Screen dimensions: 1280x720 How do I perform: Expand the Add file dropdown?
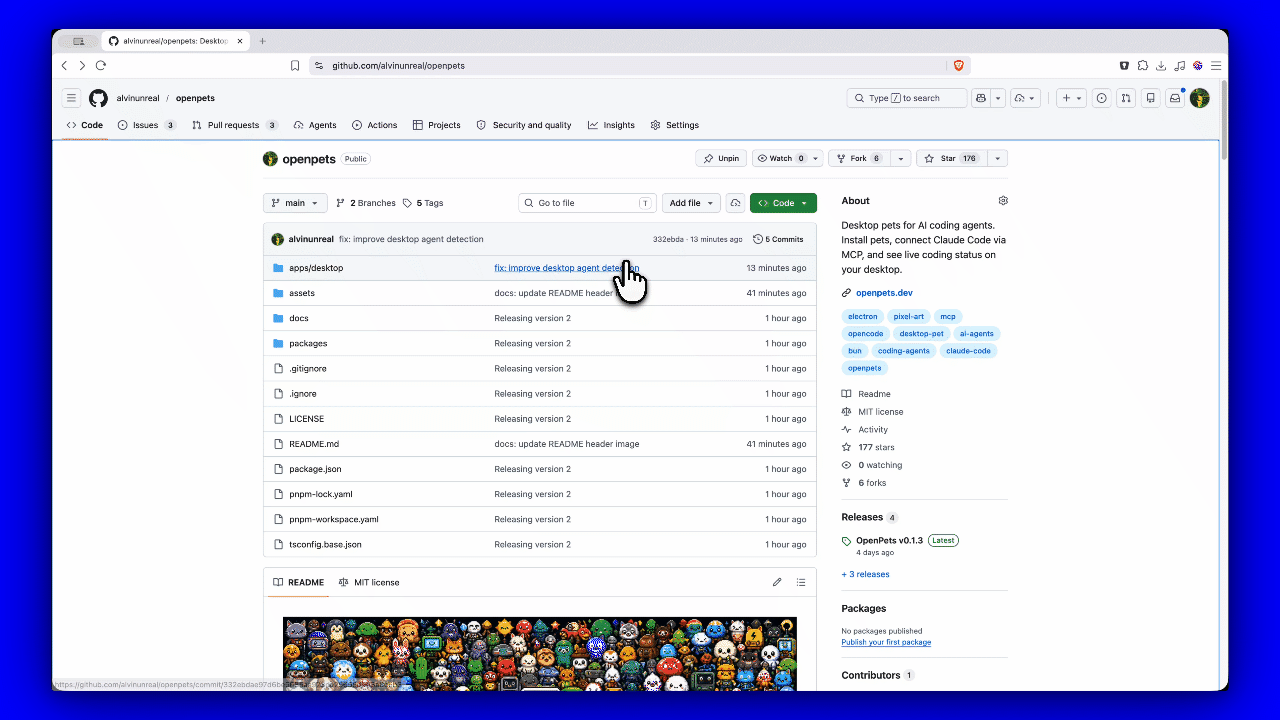(691, 203)
